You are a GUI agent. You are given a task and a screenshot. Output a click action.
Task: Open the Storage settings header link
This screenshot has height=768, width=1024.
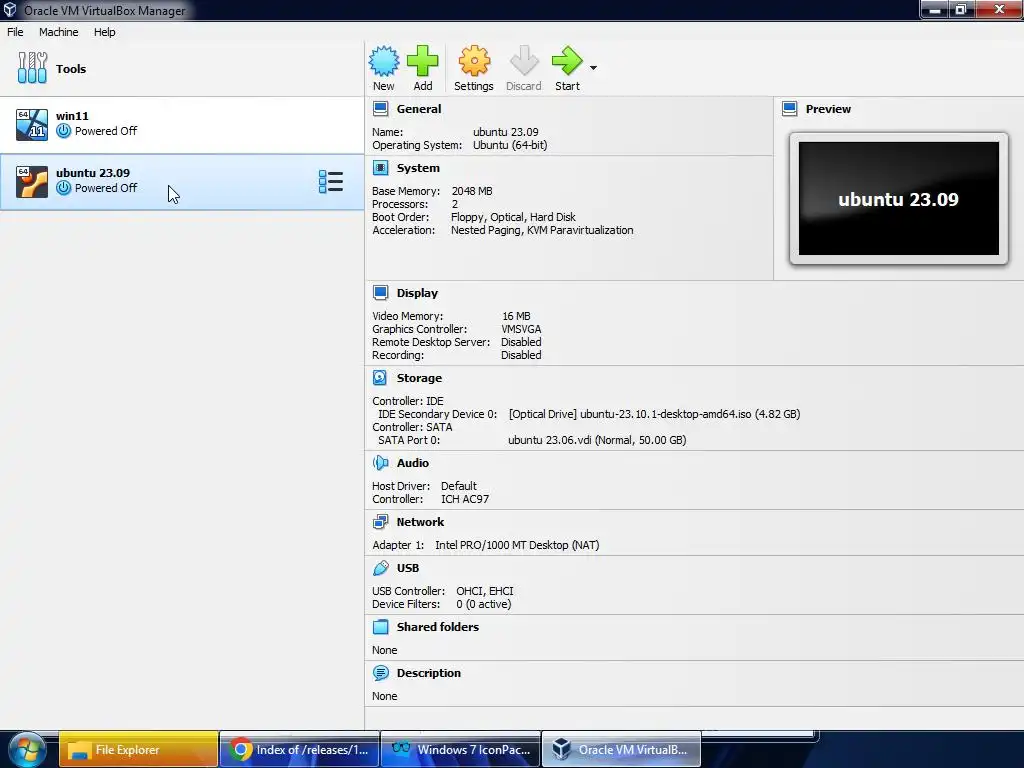pos(419,378)
